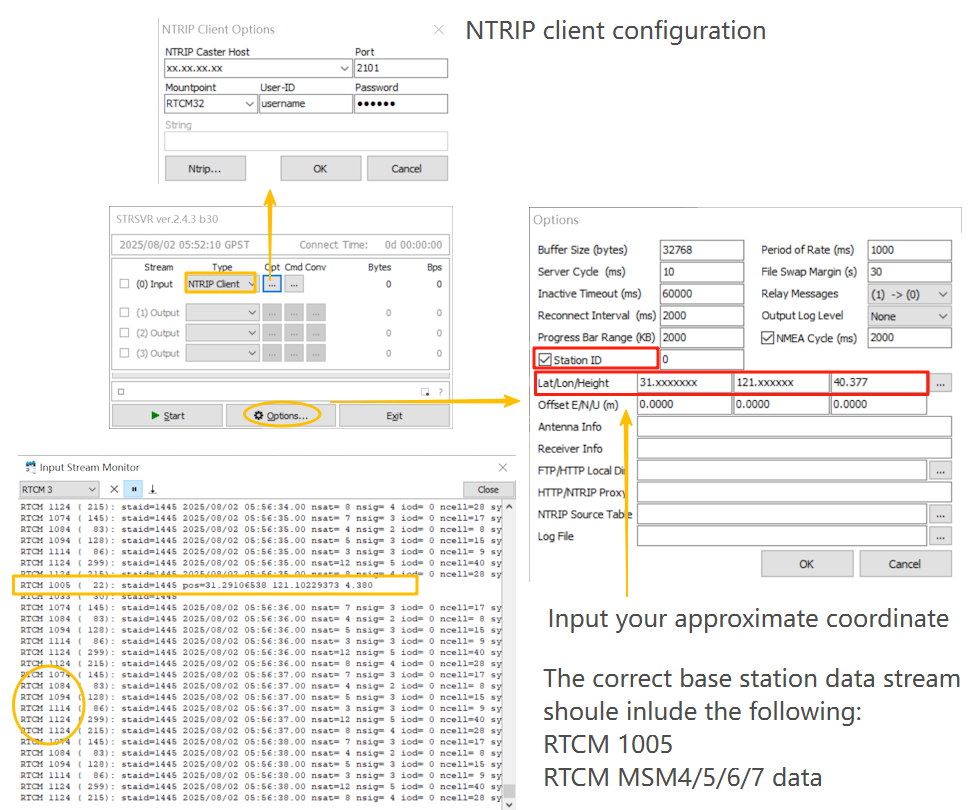Image resolution: width=980 pixels, height=810 pixels.
Task: Click the Port field showing 2101
Action: 401,68
